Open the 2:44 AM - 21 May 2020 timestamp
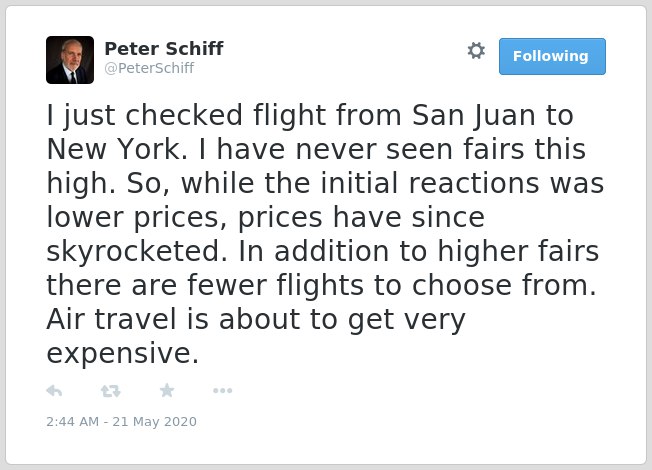Screen dimensions: 652x470 121,422
